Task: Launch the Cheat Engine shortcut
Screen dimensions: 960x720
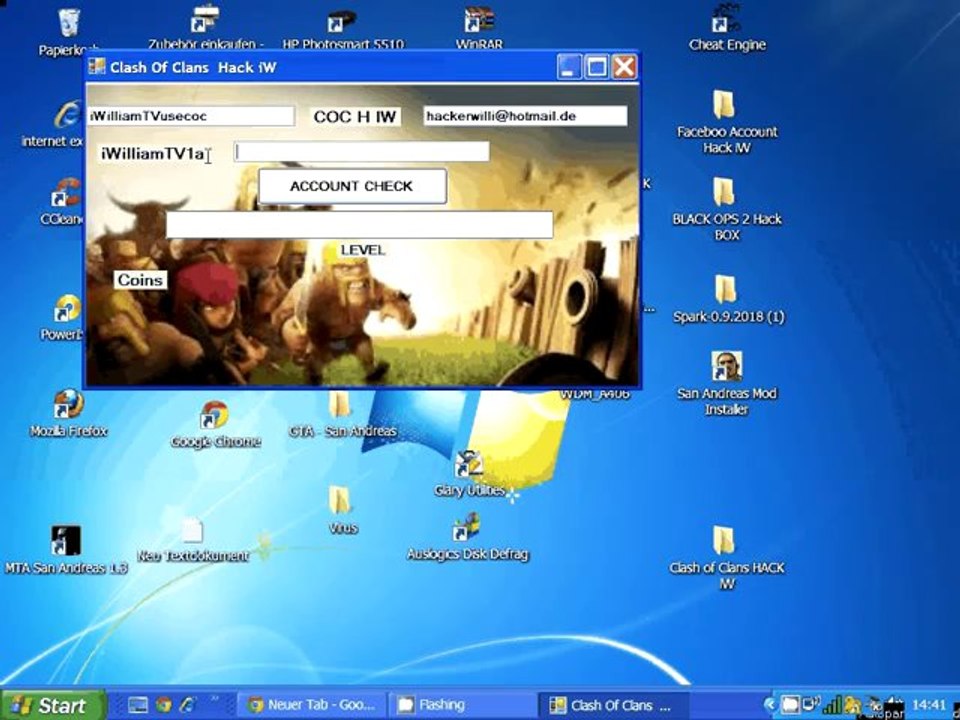Action: 727,20
